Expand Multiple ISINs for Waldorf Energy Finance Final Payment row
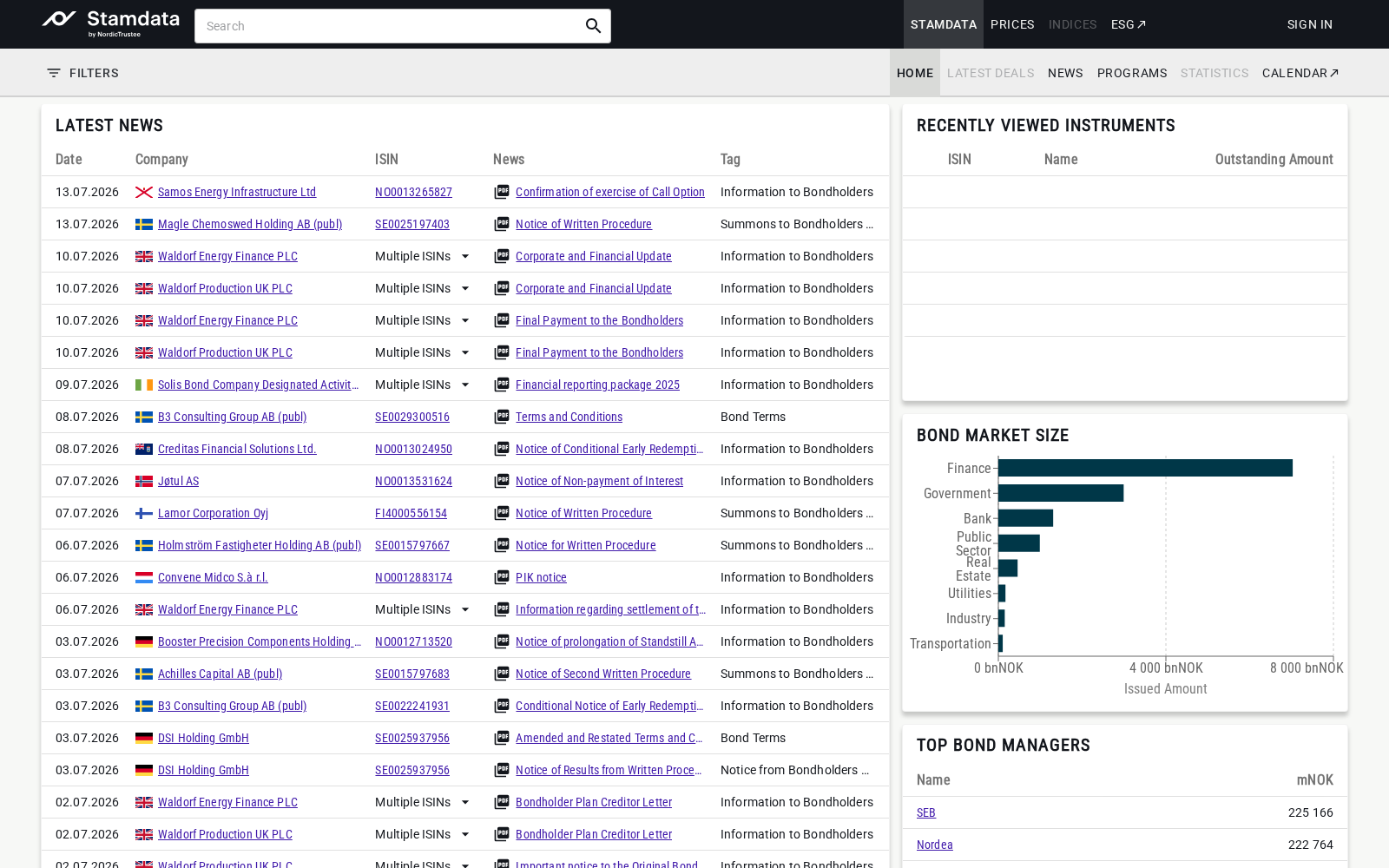Image resolution: width=1389 pixels, height=868 pixels. coord(465,320)
